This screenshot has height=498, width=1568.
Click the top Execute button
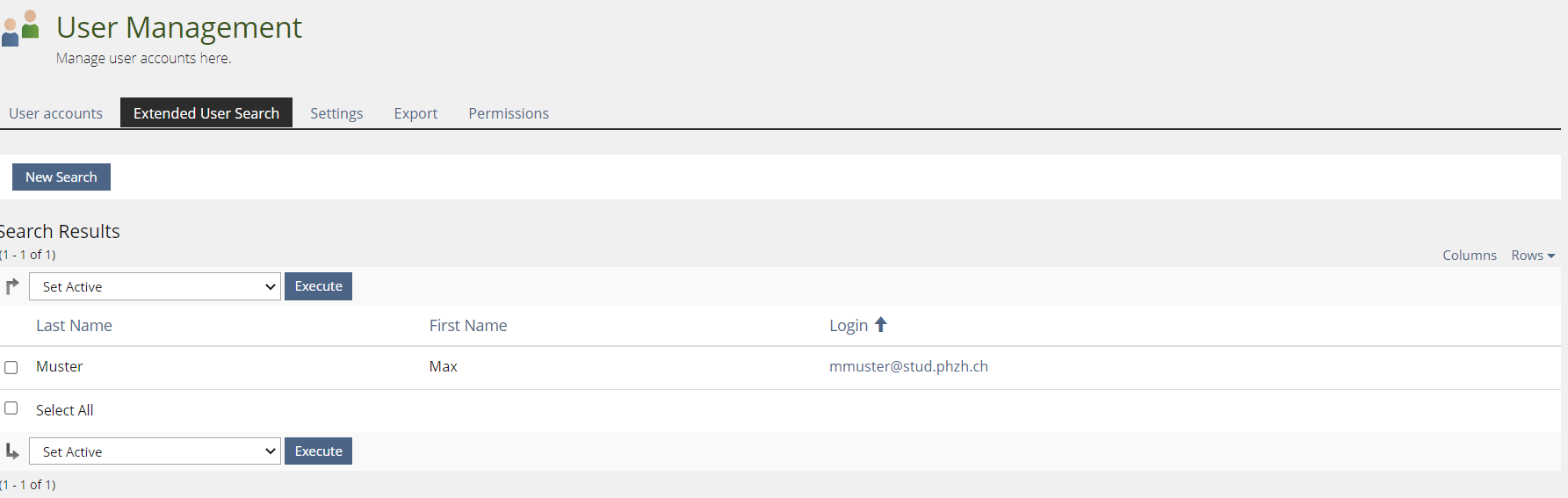click(x=318, y=286)
